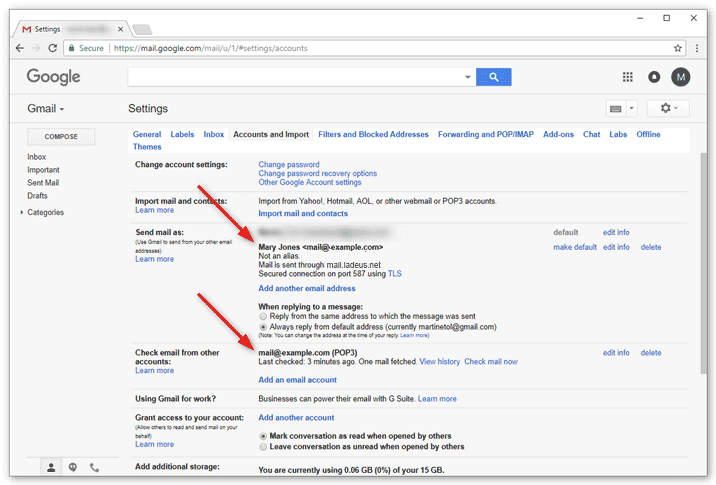716x485 pixels.
Task: Open Hangouts conversations bubble icon
Action: click(73, 467)
